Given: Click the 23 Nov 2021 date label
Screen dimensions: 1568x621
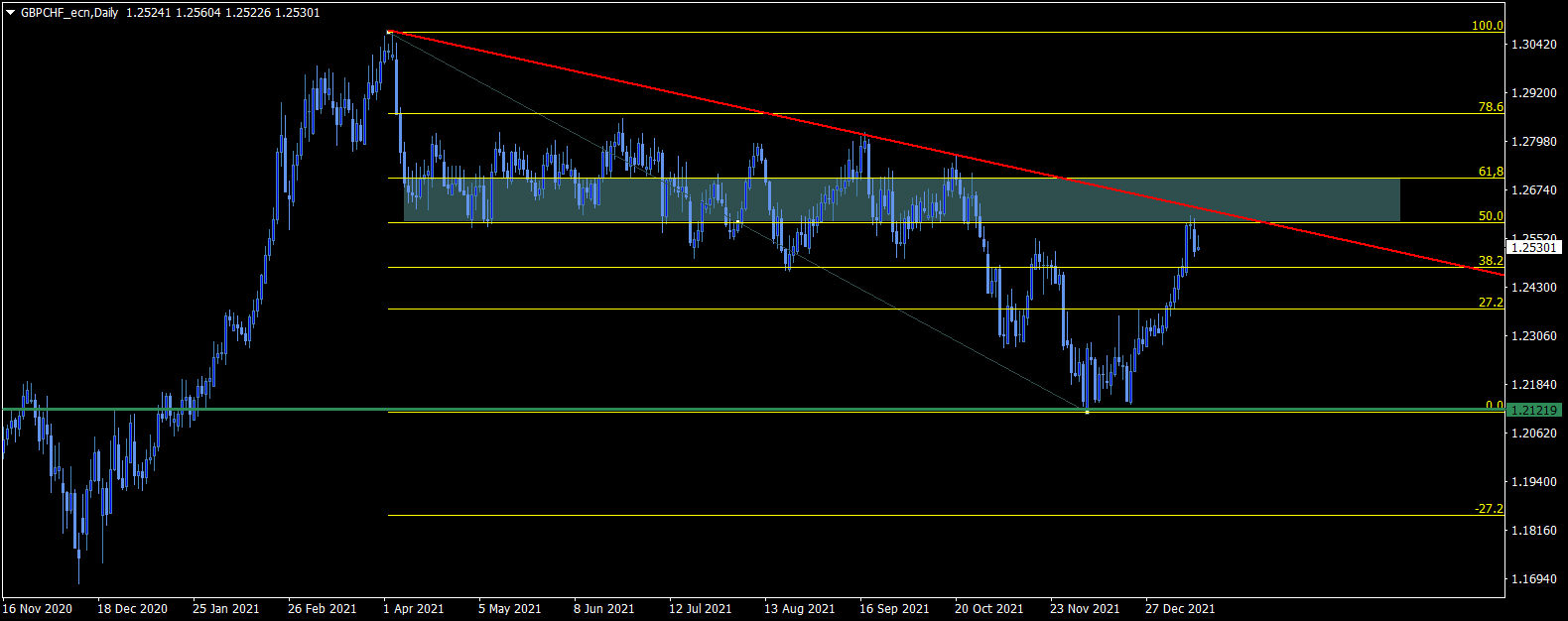Looking at the screenshot, I should [x=1085, y=609].
